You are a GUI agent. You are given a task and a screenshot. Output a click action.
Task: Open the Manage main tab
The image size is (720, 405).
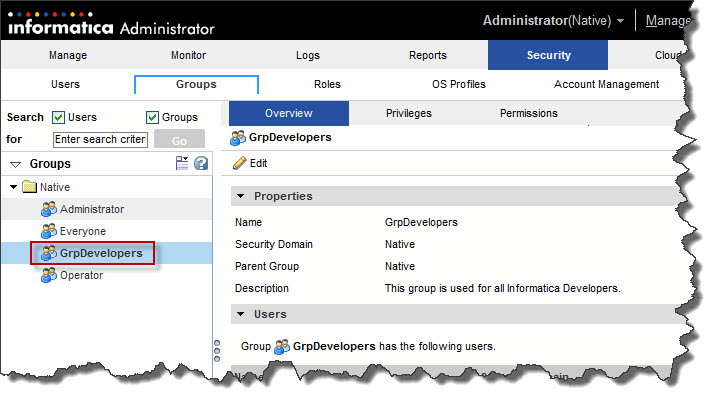(68, 55)
